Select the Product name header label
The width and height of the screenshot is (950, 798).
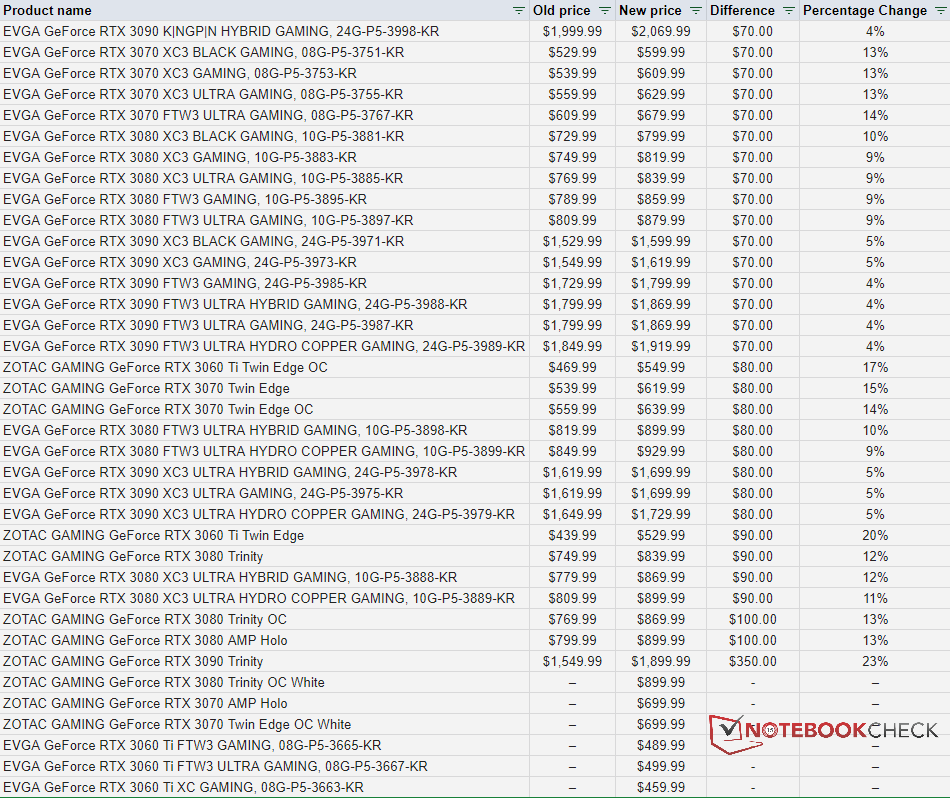tap(47, 10)
